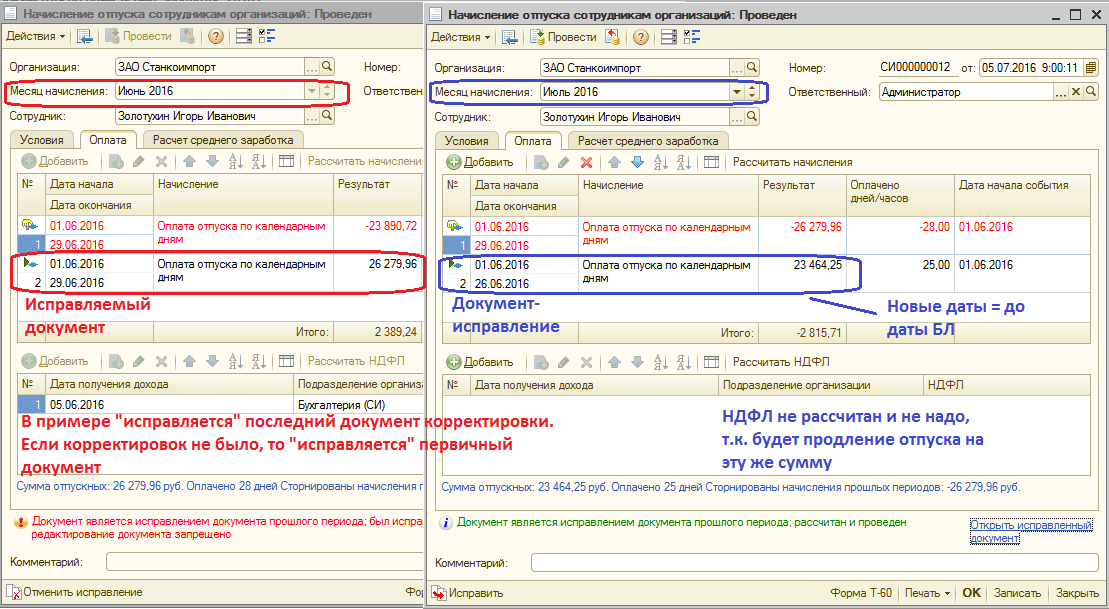Open the Действия menu in right window
The image size is (1109, 609).
click(x=460, y=37)
